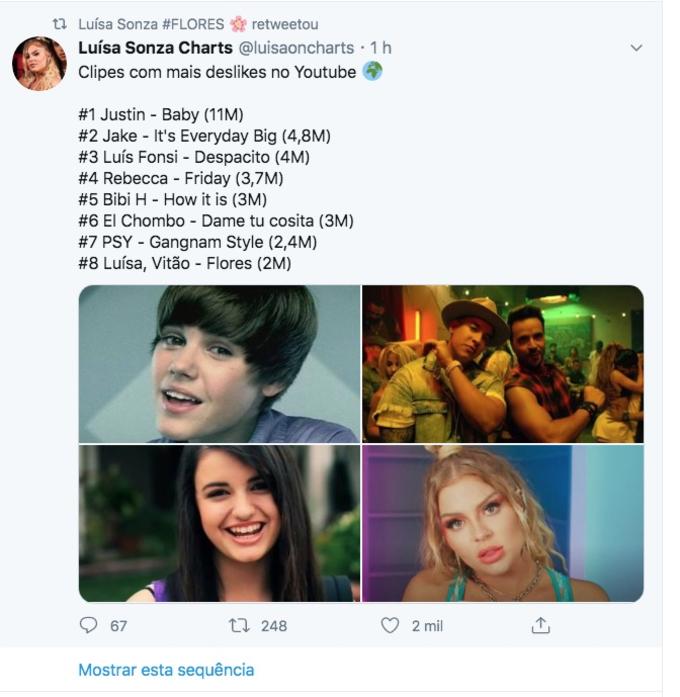
Task: View bottom-left photo of smiling dark-haired girl
Action: point(219,523)
